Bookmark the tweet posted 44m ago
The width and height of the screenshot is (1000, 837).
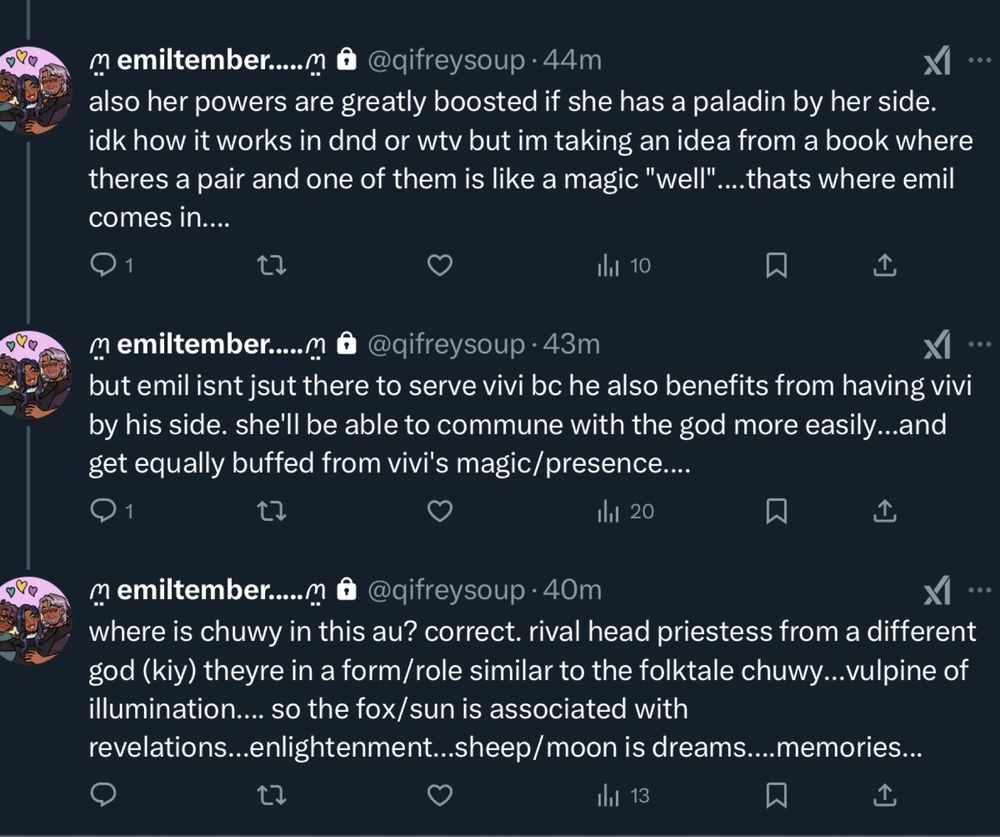pos(776,265)
